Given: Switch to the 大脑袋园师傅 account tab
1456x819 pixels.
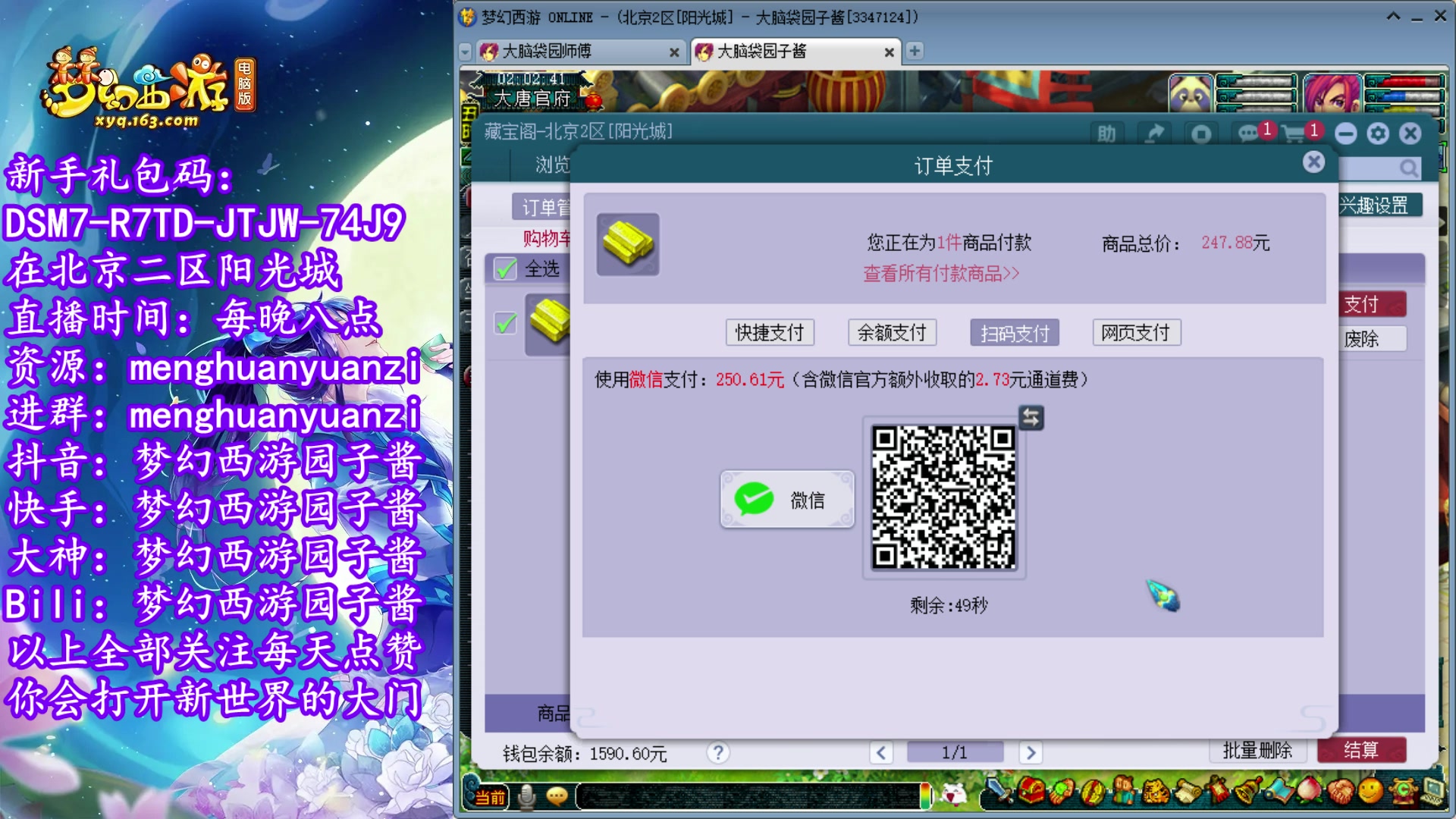Looking at the screenshot, I should point(580,52).
